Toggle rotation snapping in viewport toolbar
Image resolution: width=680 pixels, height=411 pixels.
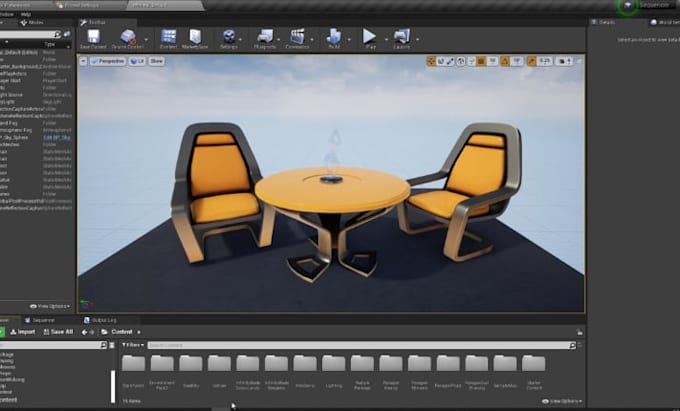[505, 61]
